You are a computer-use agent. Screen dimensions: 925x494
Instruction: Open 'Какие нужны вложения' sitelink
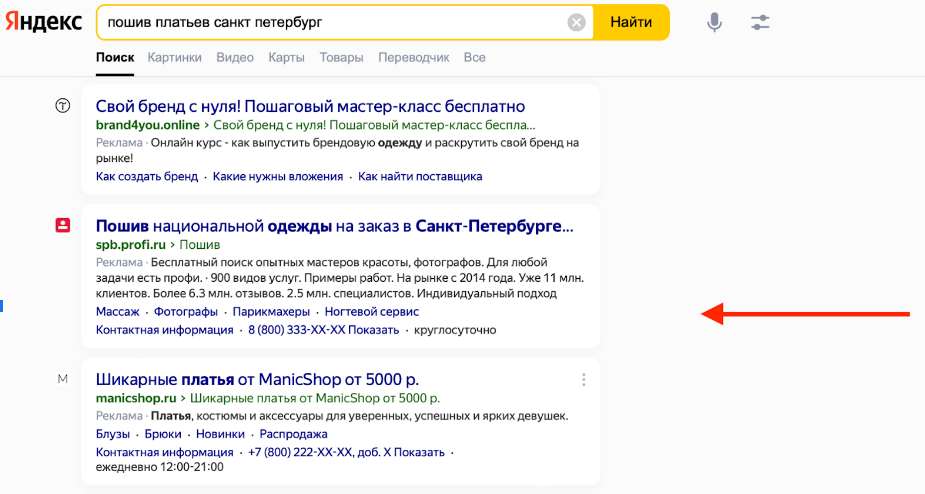(x=278, y=176)
